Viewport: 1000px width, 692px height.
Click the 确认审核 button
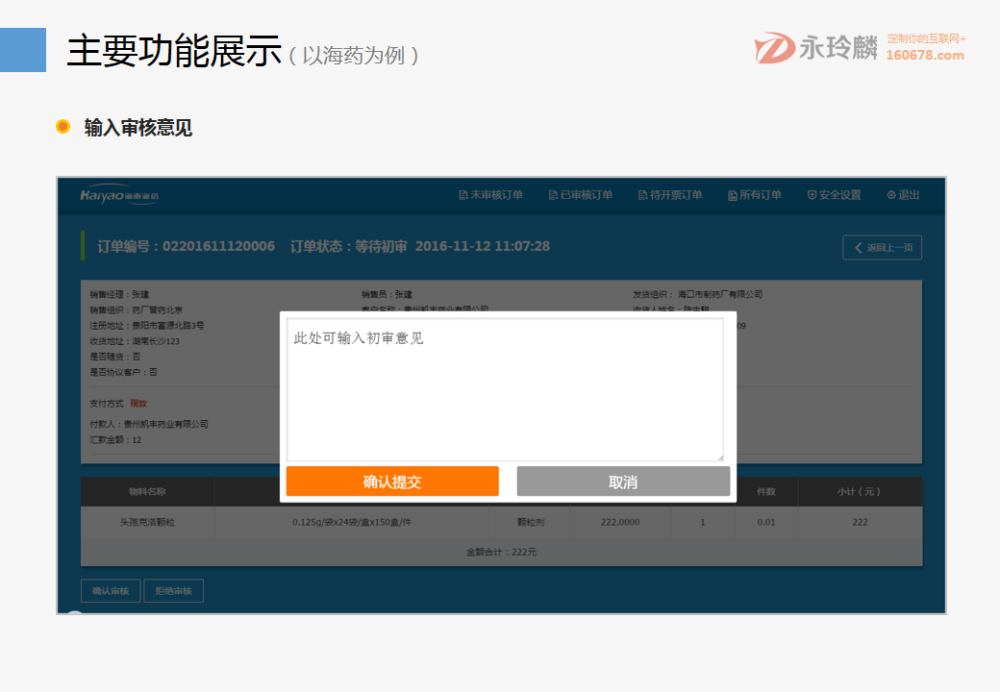(x=110, y=590)
